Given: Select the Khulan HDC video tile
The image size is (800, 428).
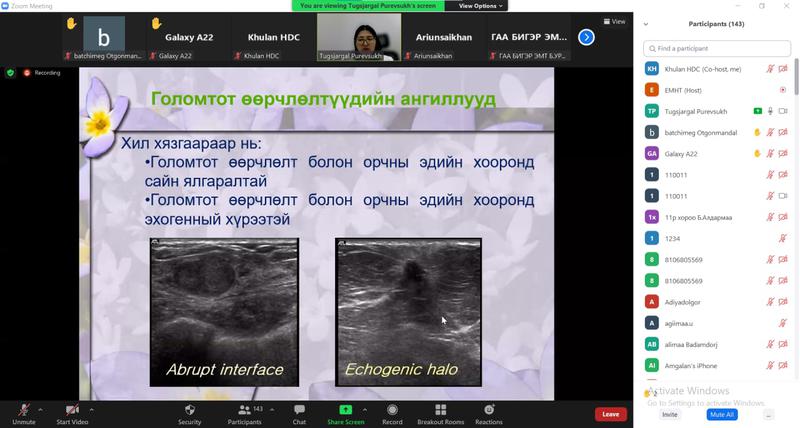Looking at the screenshot, I should [x=273, y=37].
